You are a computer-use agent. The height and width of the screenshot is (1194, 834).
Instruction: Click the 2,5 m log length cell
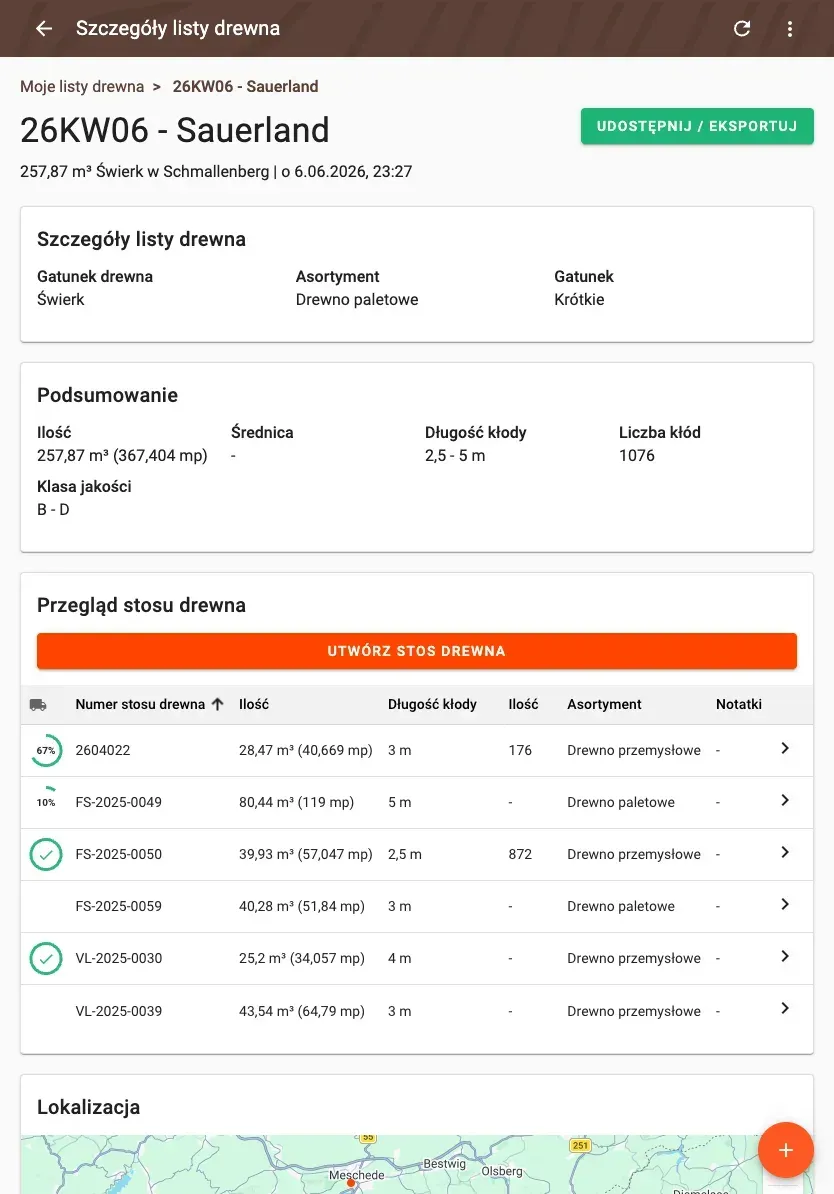click(404, 854)
